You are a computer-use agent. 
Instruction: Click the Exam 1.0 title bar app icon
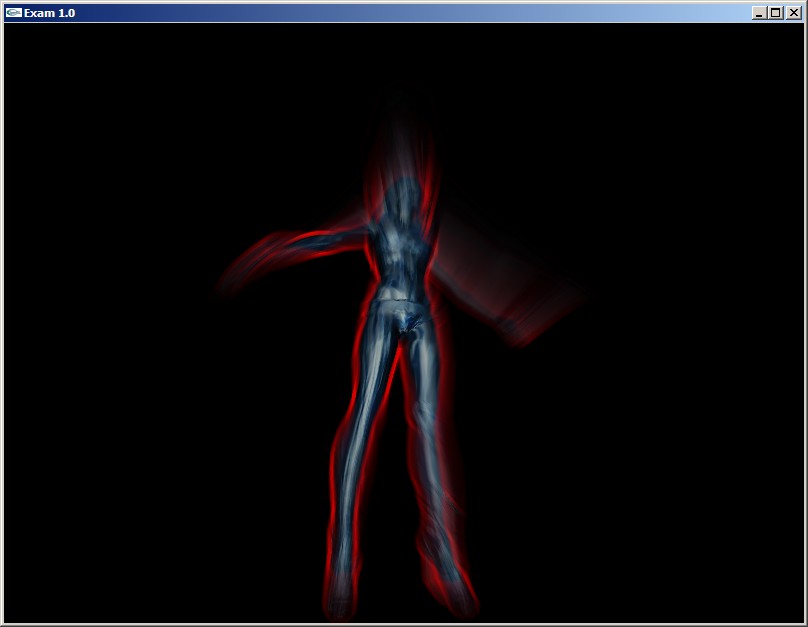pos(14,12)
